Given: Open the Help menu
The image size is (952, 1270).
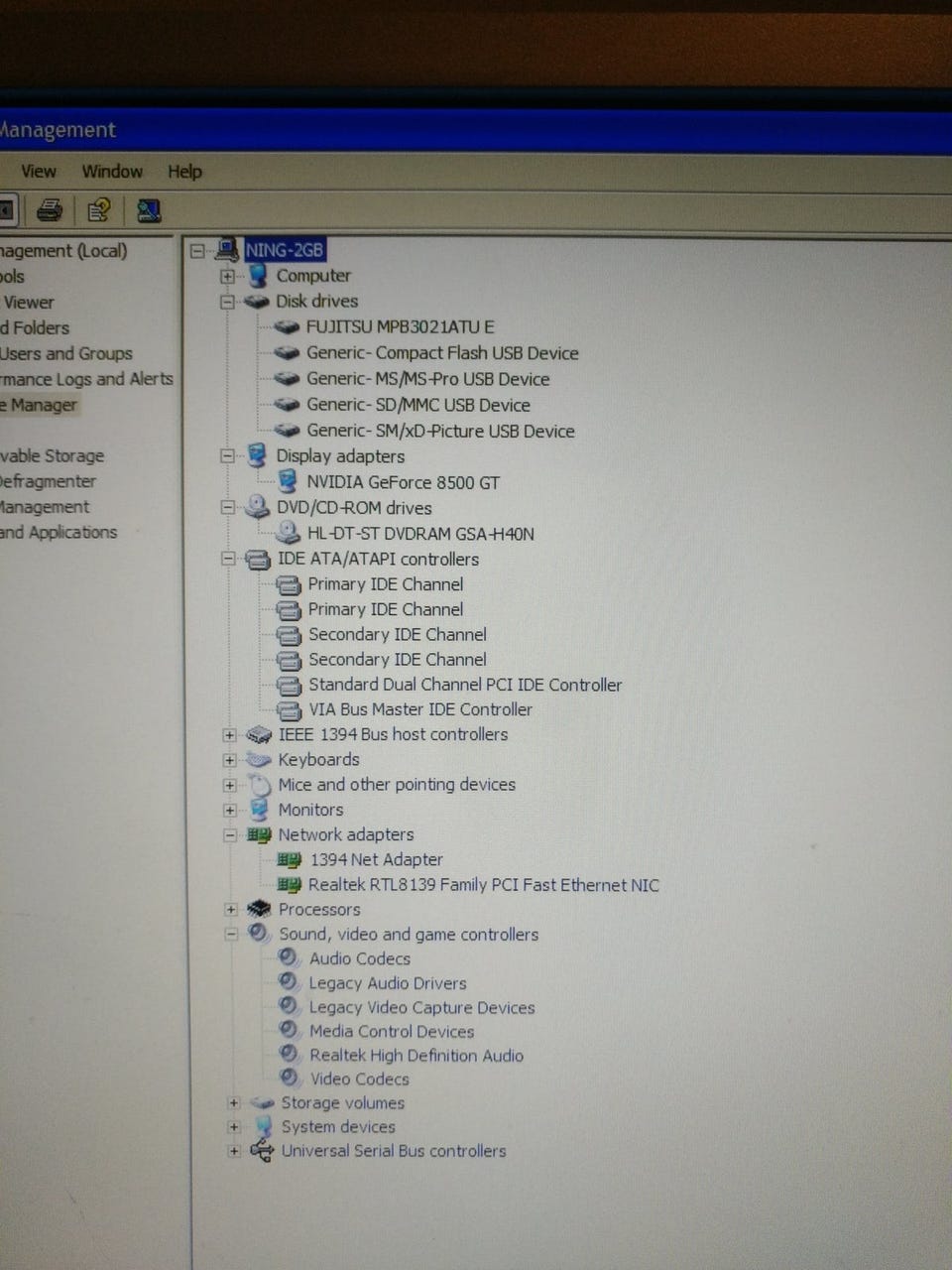Looking at the screenshot, I should point(184,172).
